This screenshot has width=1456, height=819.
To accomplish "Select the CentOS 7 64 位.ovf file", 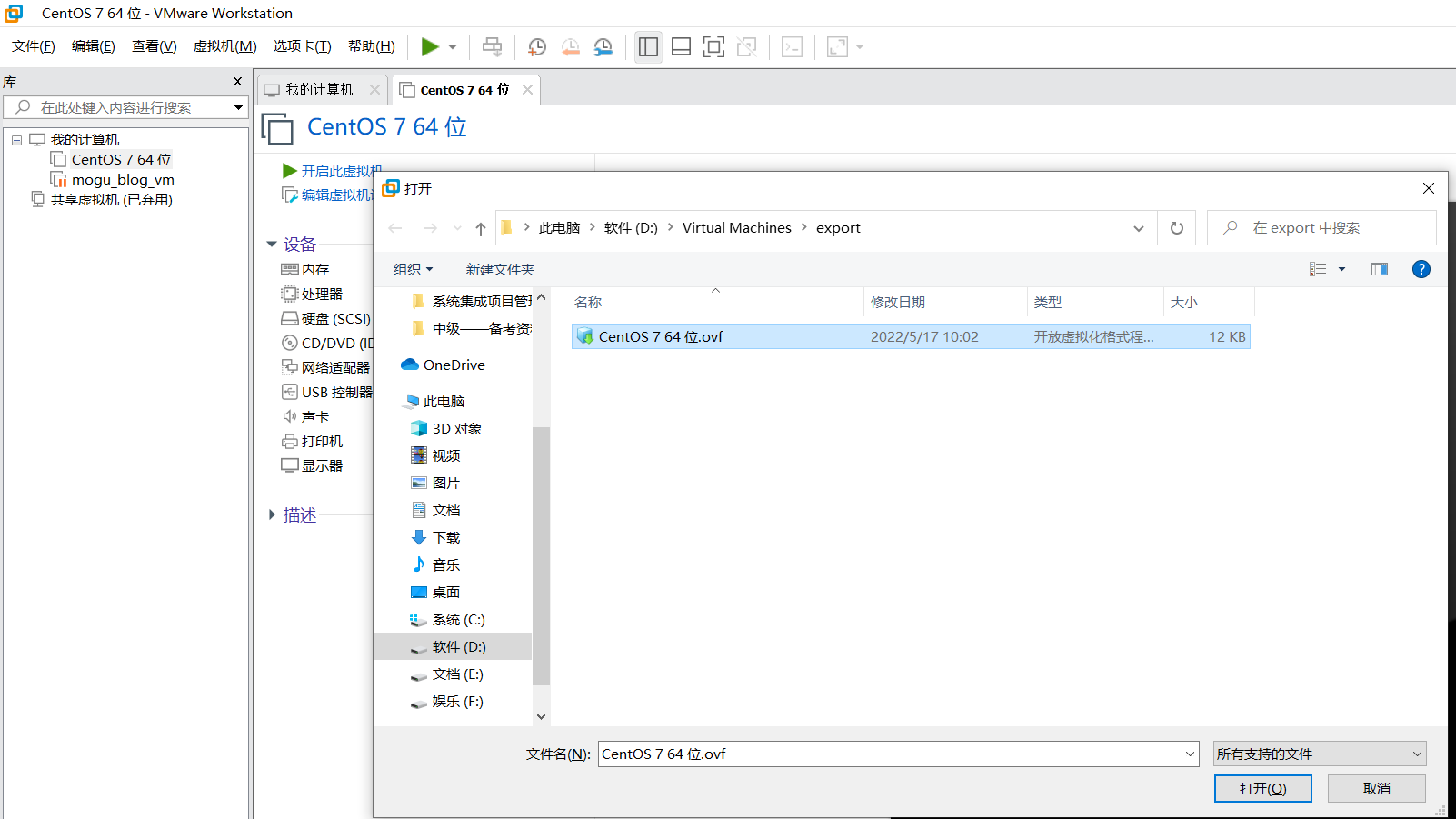I will click(x=661, y=336).
